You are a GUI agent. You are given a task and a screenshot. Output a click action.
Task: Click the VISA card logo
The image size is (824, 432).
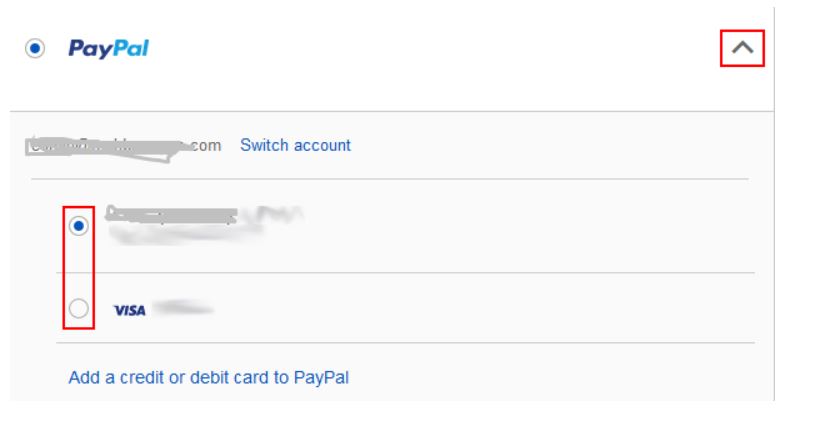129,311
